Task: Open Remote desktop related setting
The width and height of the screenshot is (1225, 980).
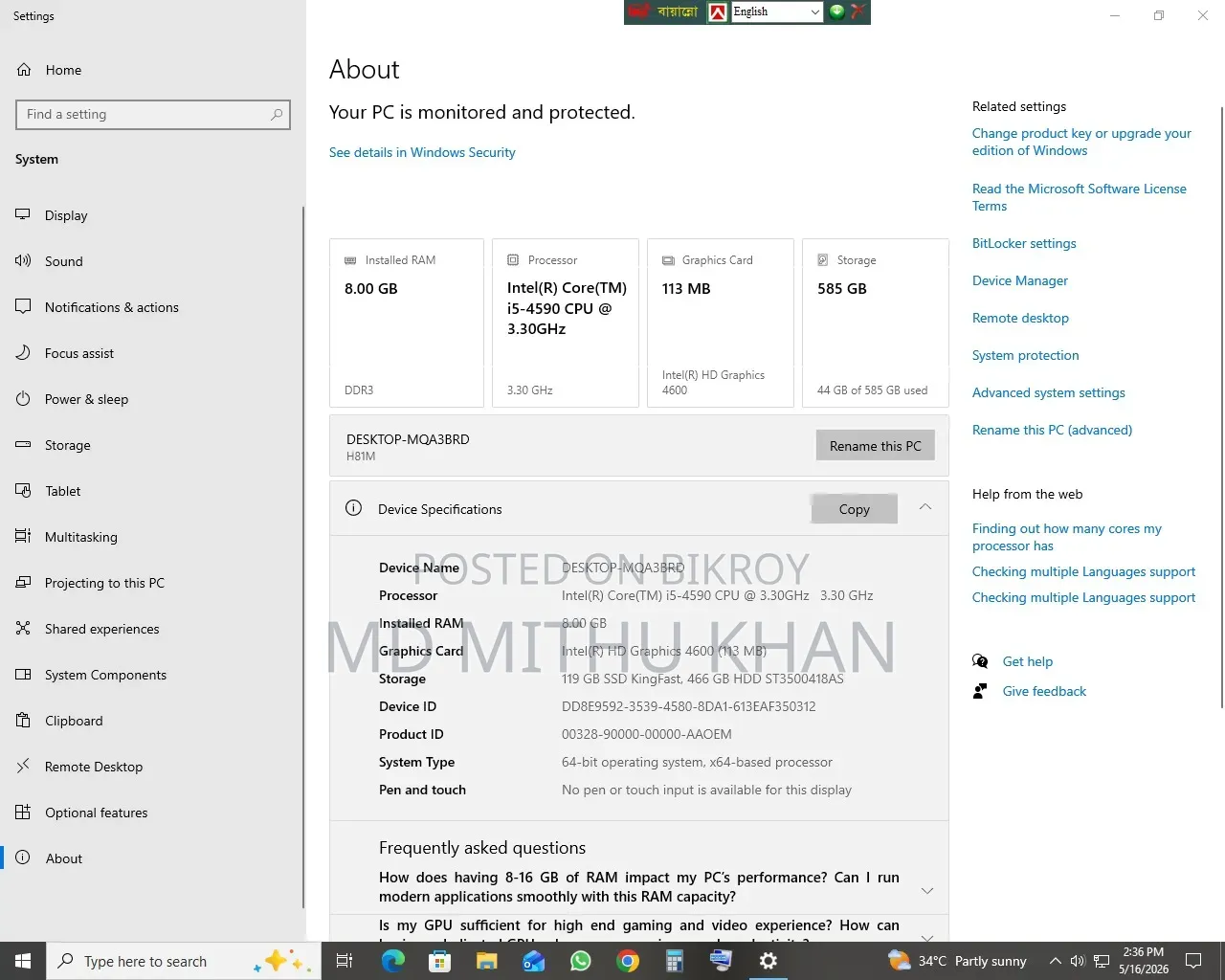Action: click(1020, 318)
